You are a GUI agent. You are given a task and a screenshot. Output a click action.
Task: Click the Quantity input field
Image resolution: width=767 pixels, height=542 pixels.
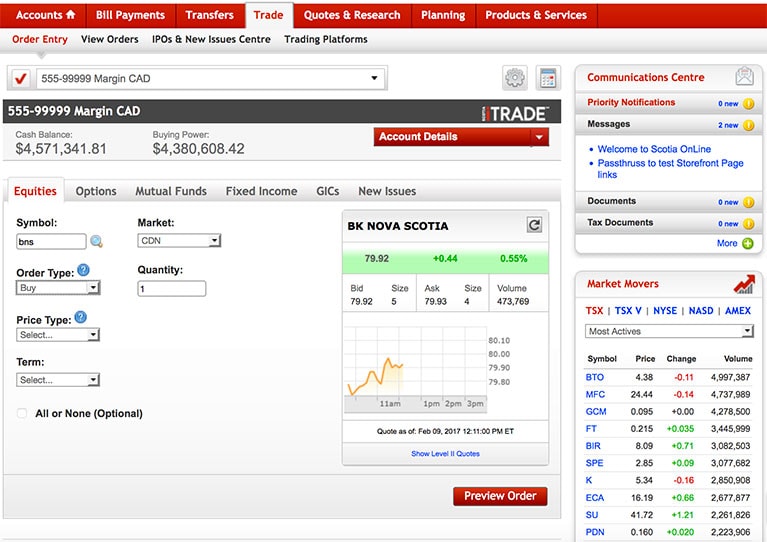[171, 289]
